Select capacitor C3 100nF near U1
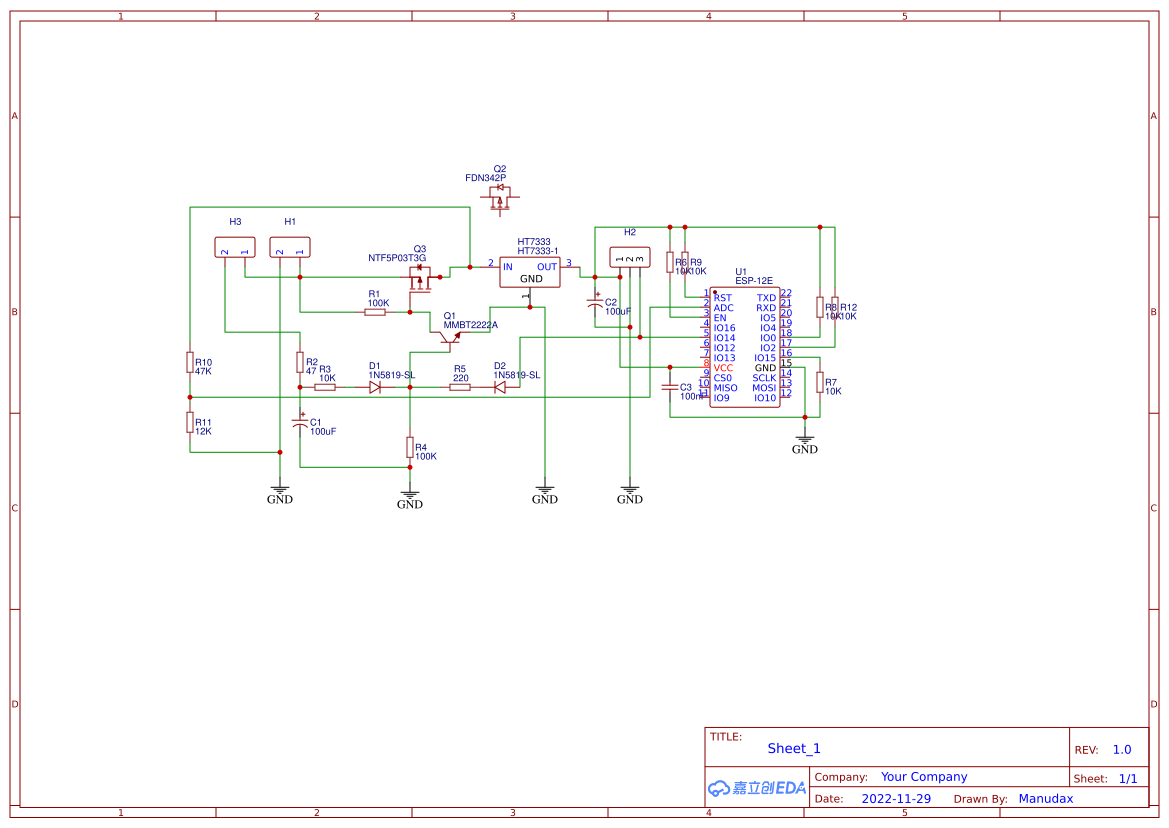1169x828 pixels. pos(672,388)
